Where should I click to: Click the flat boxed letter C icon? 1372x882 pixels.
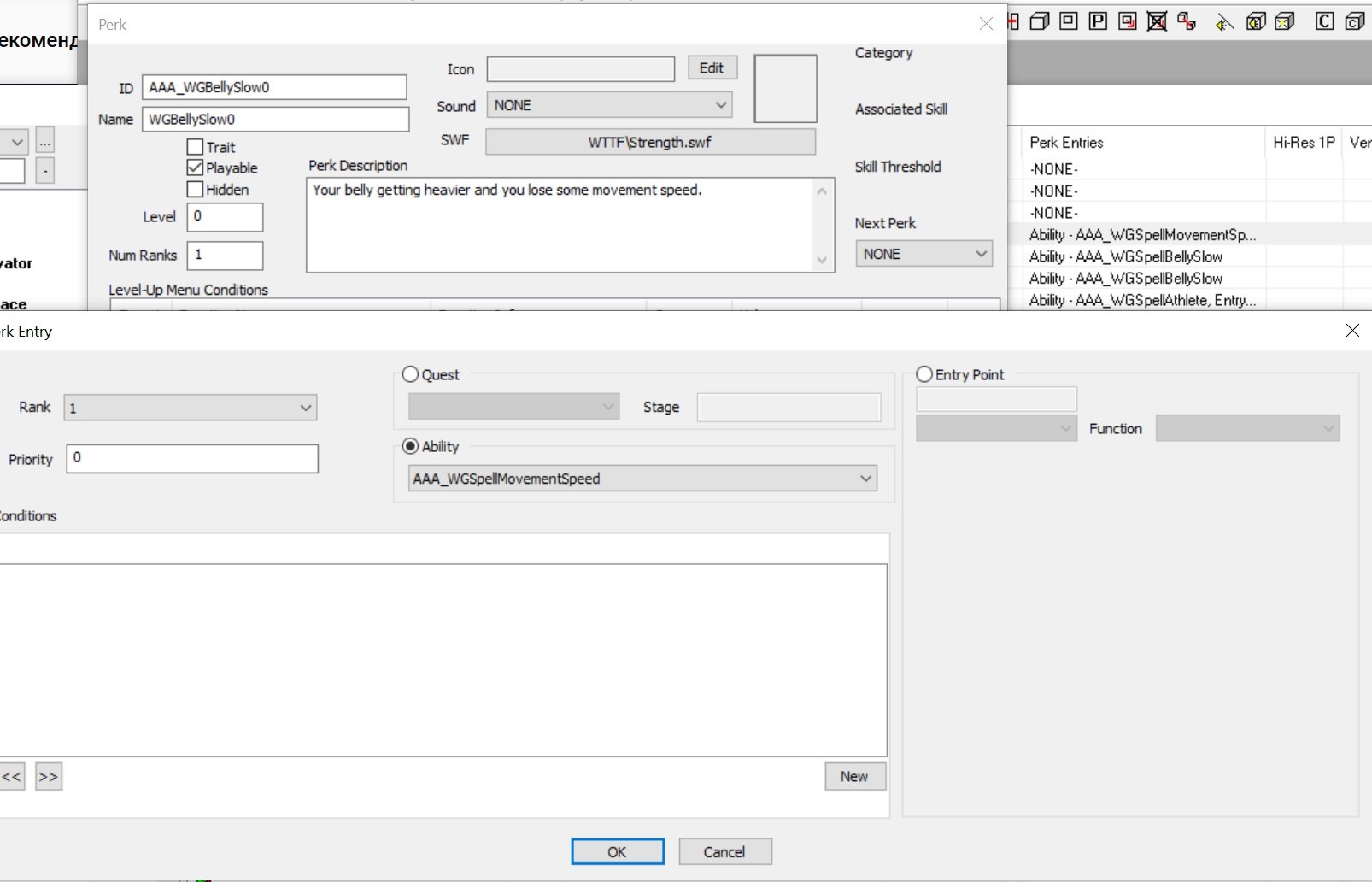coord(1324,21)
